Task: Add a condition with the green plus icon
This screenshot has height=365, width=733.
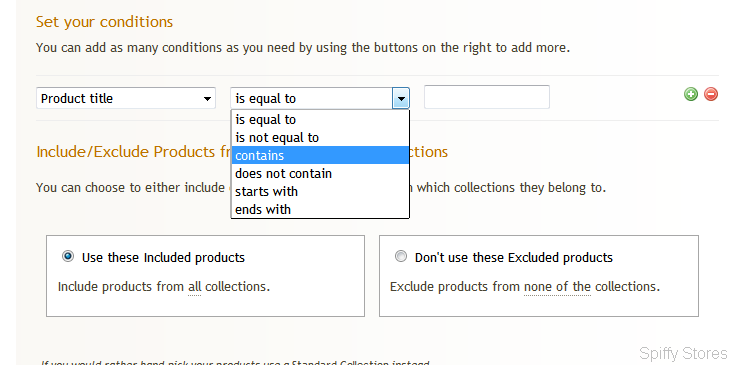Action: [x=691, y=94]
